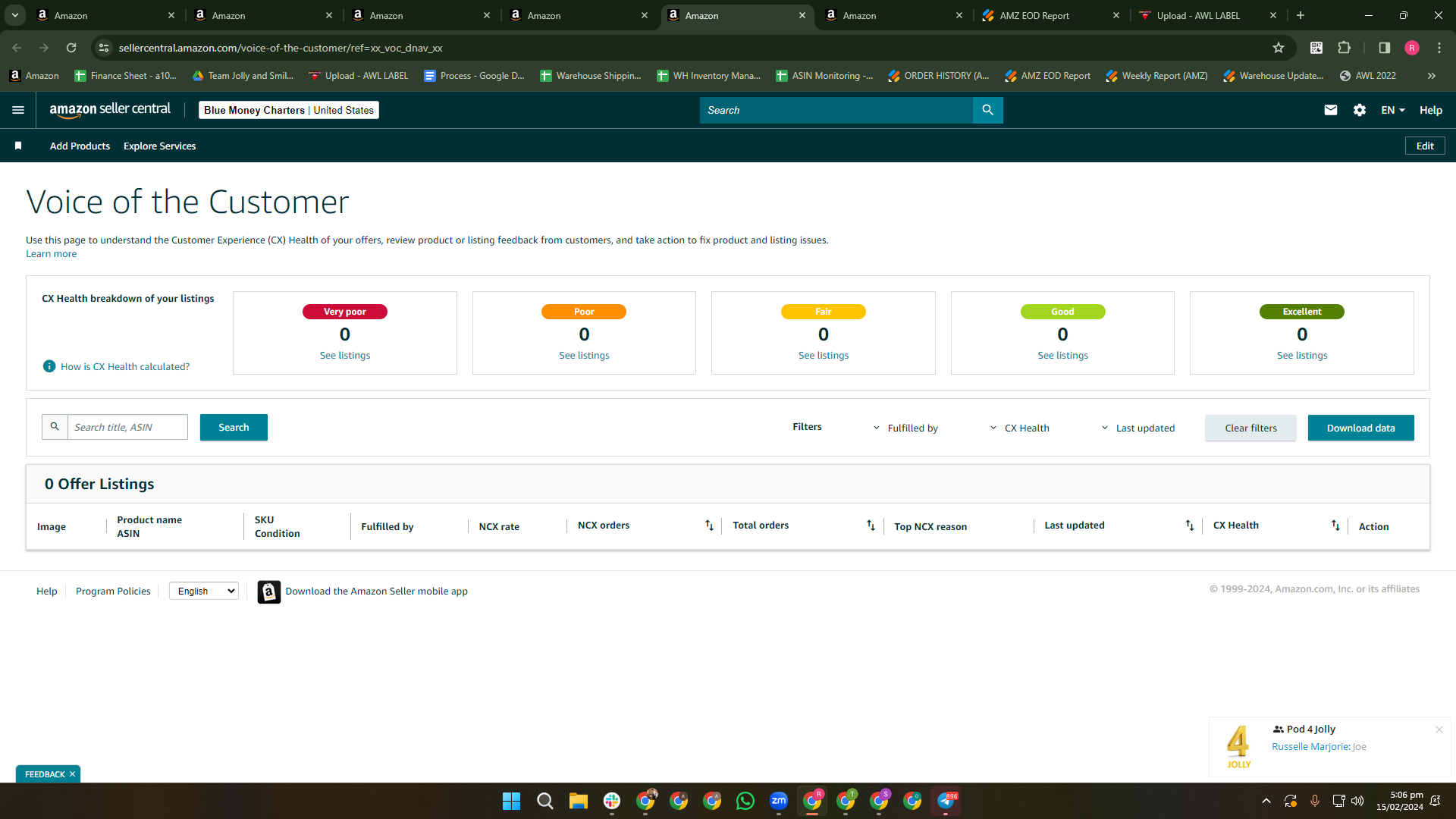Open Chrome three-dot menu
The height and width of the screenshot is (819, 1456).
point(1439,48)
